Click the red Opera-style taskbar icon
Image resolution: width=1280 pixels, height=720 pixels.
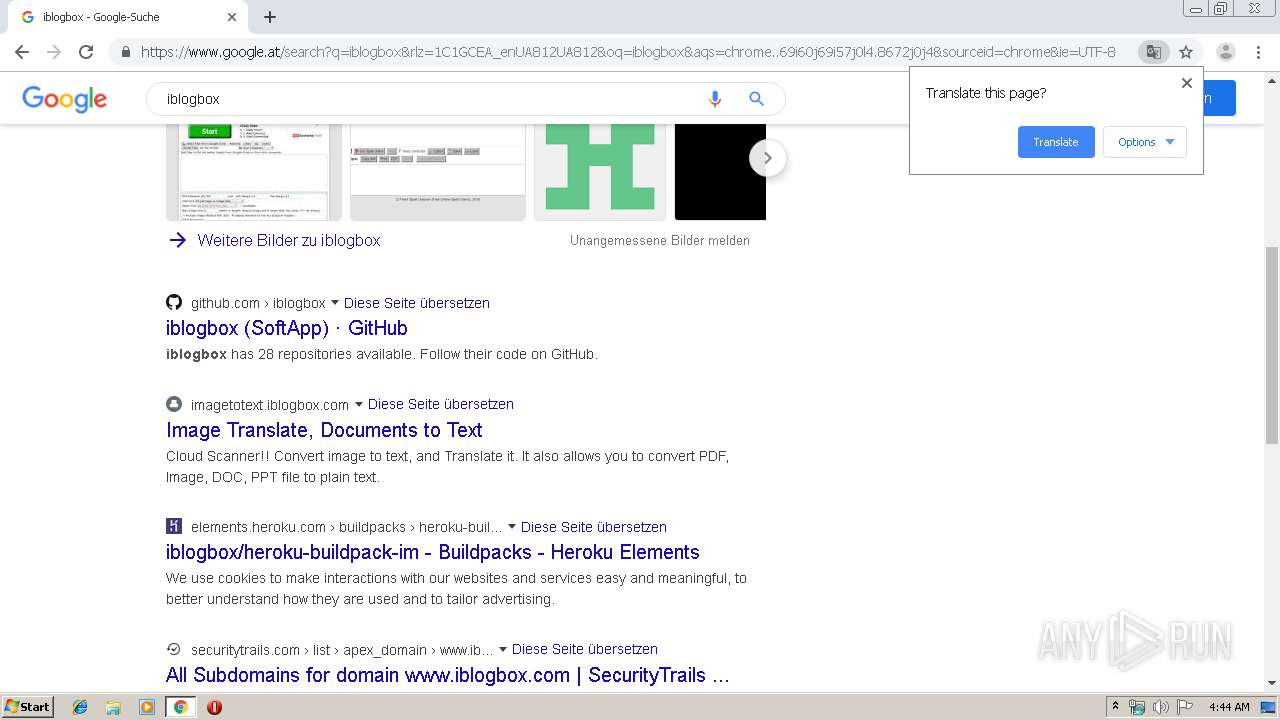click(214, 707)
